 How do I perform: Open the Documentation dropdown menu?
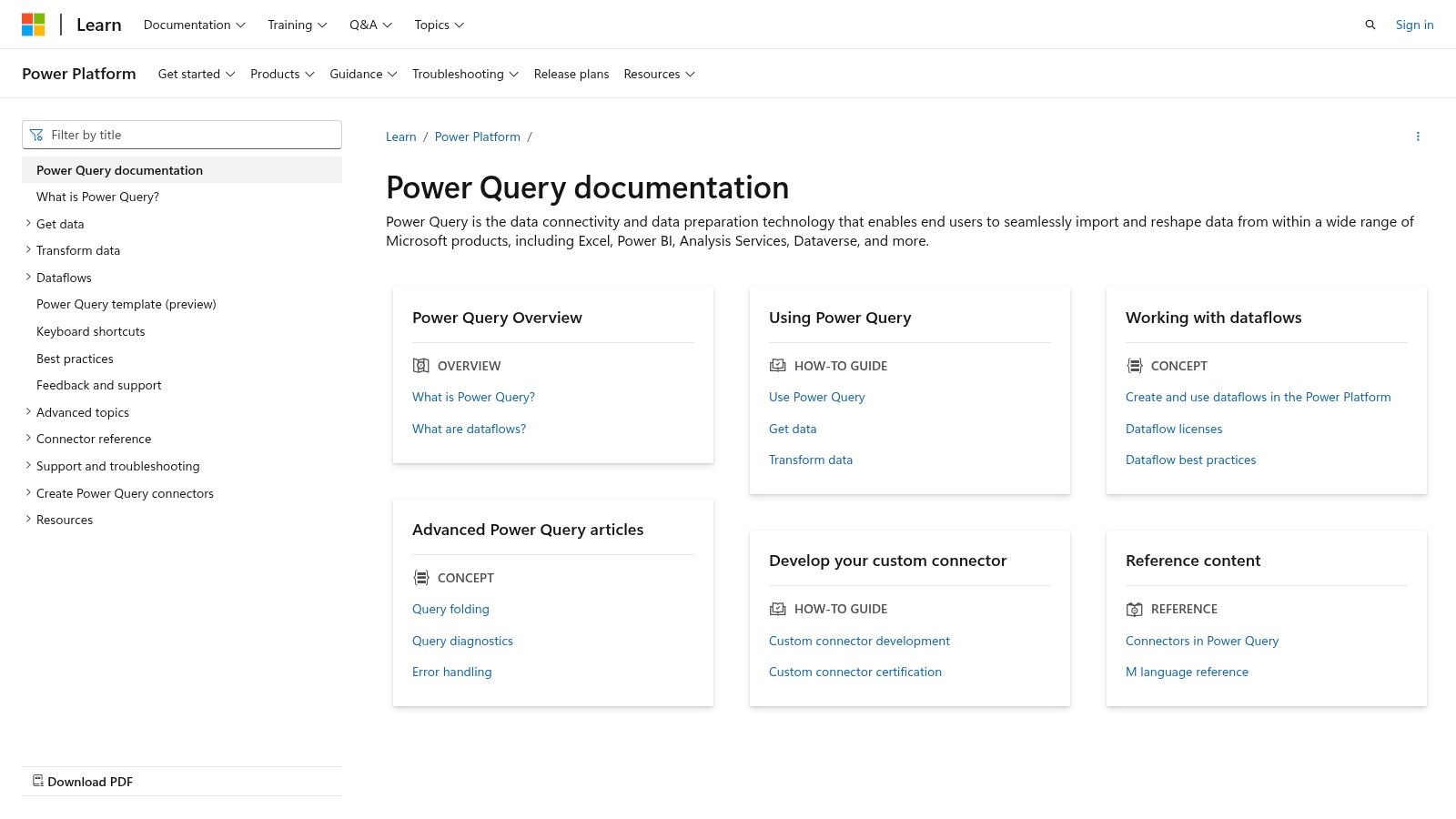click(x=194, y=25)
